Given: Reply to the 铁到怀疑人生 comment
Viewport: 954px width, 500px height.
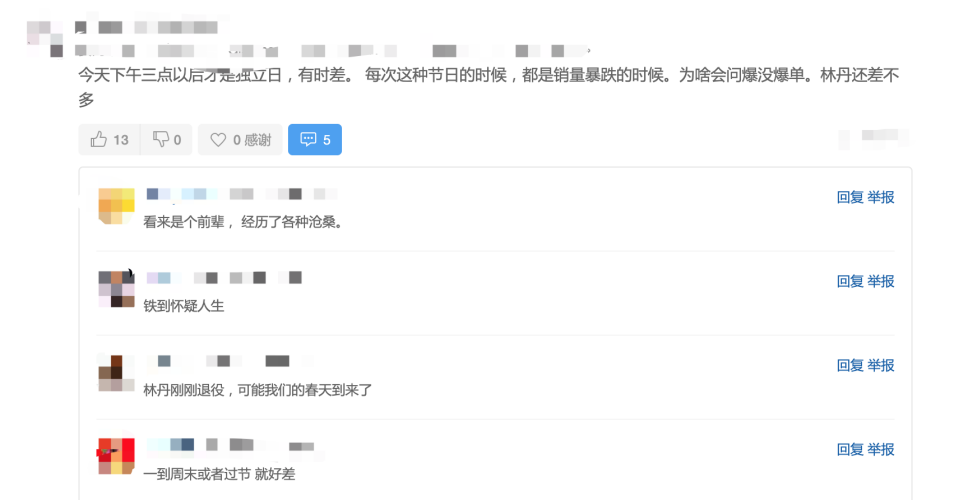Looking at the screenshot, I should coord(850,281).
